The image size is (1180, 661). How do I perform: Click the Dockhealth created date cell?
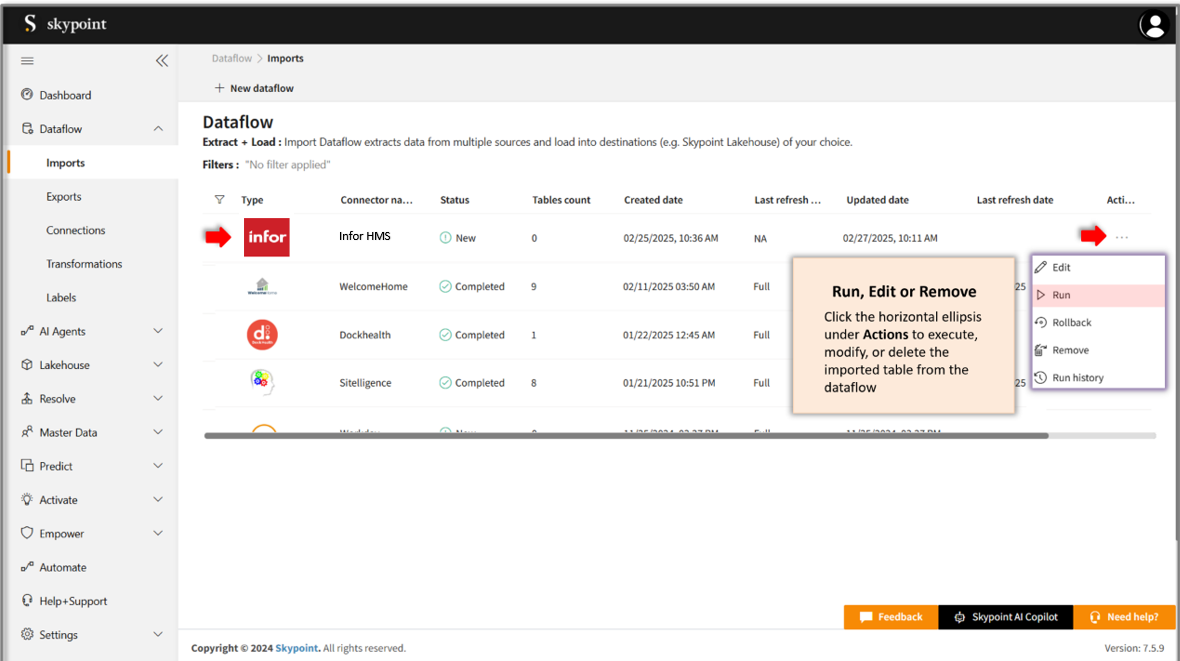[x=669, y=334]
